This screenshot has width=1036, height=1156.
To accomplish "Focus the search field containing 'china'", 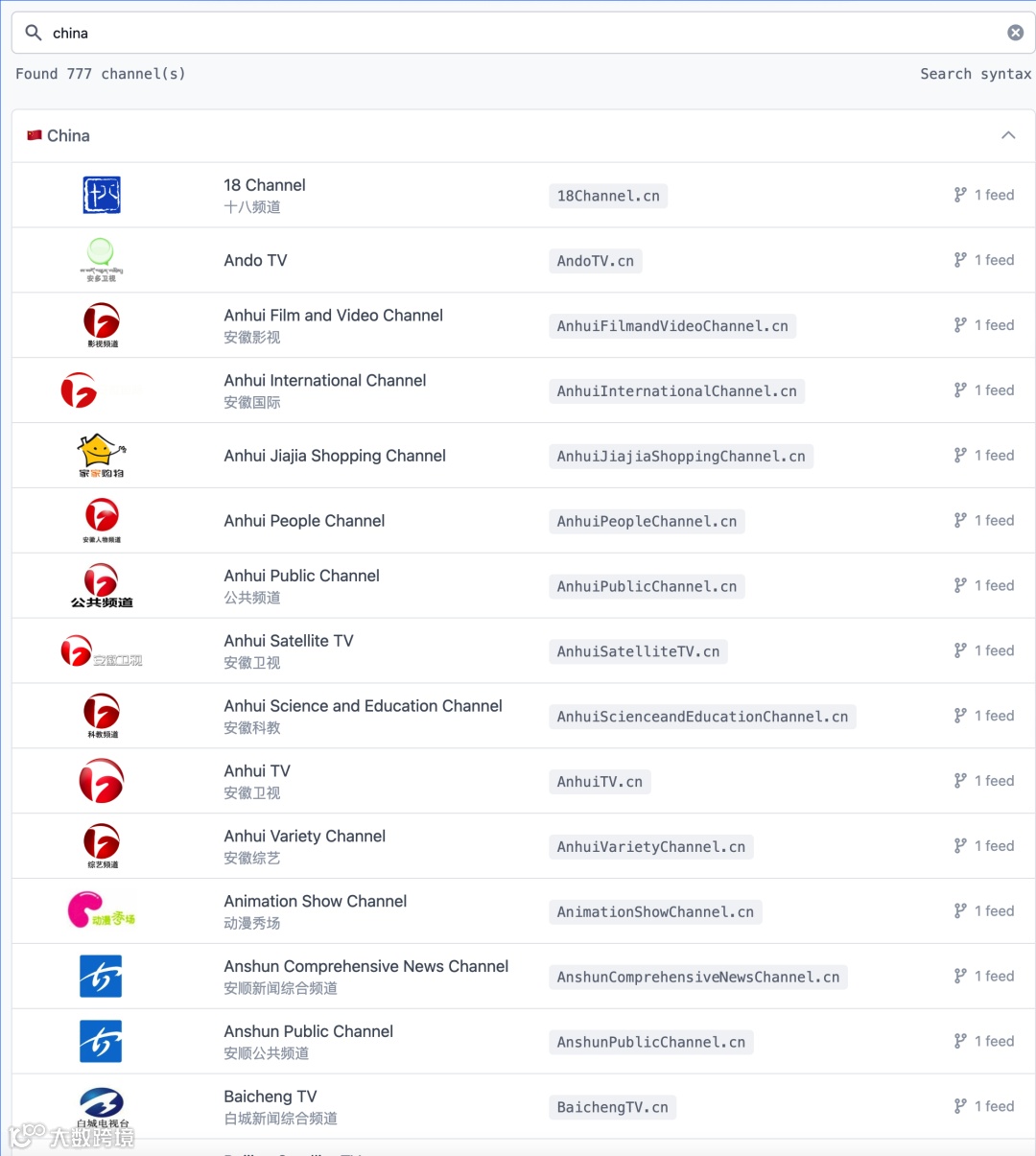I will [524, 33].
